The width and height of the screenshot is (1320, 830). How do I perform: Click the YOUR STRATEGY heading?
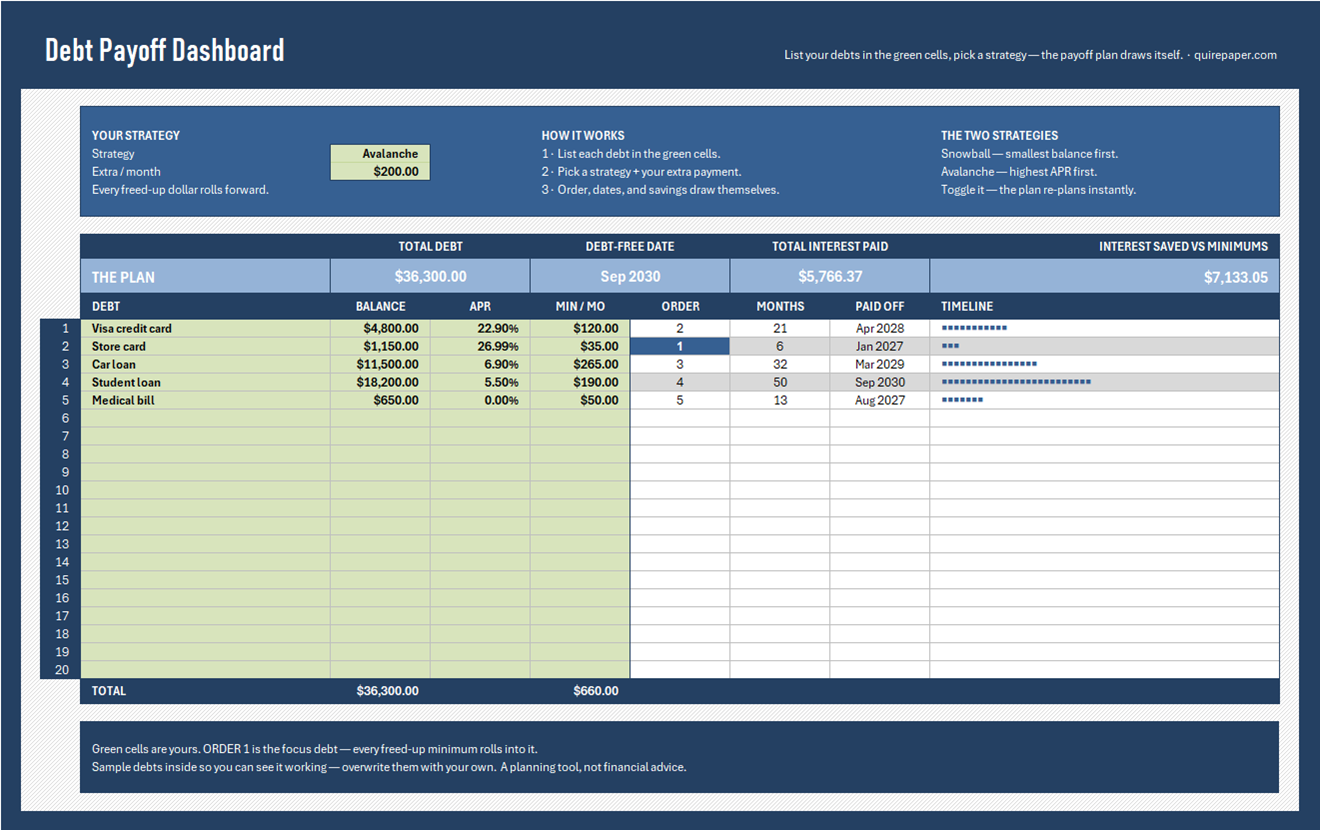[136, 135]
